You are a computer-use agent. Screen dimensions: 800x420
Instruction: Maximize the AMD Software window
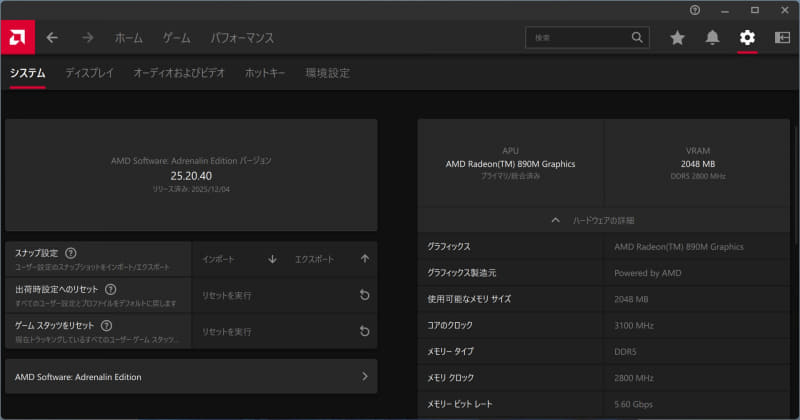tap(755, 10)
